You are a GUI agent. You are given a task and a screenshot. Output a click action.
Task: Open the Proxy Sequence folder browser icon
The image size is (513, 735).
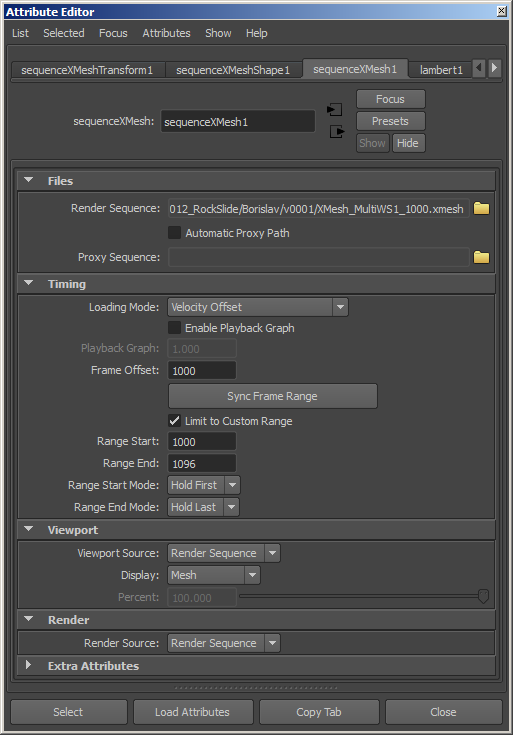(481, 257)
